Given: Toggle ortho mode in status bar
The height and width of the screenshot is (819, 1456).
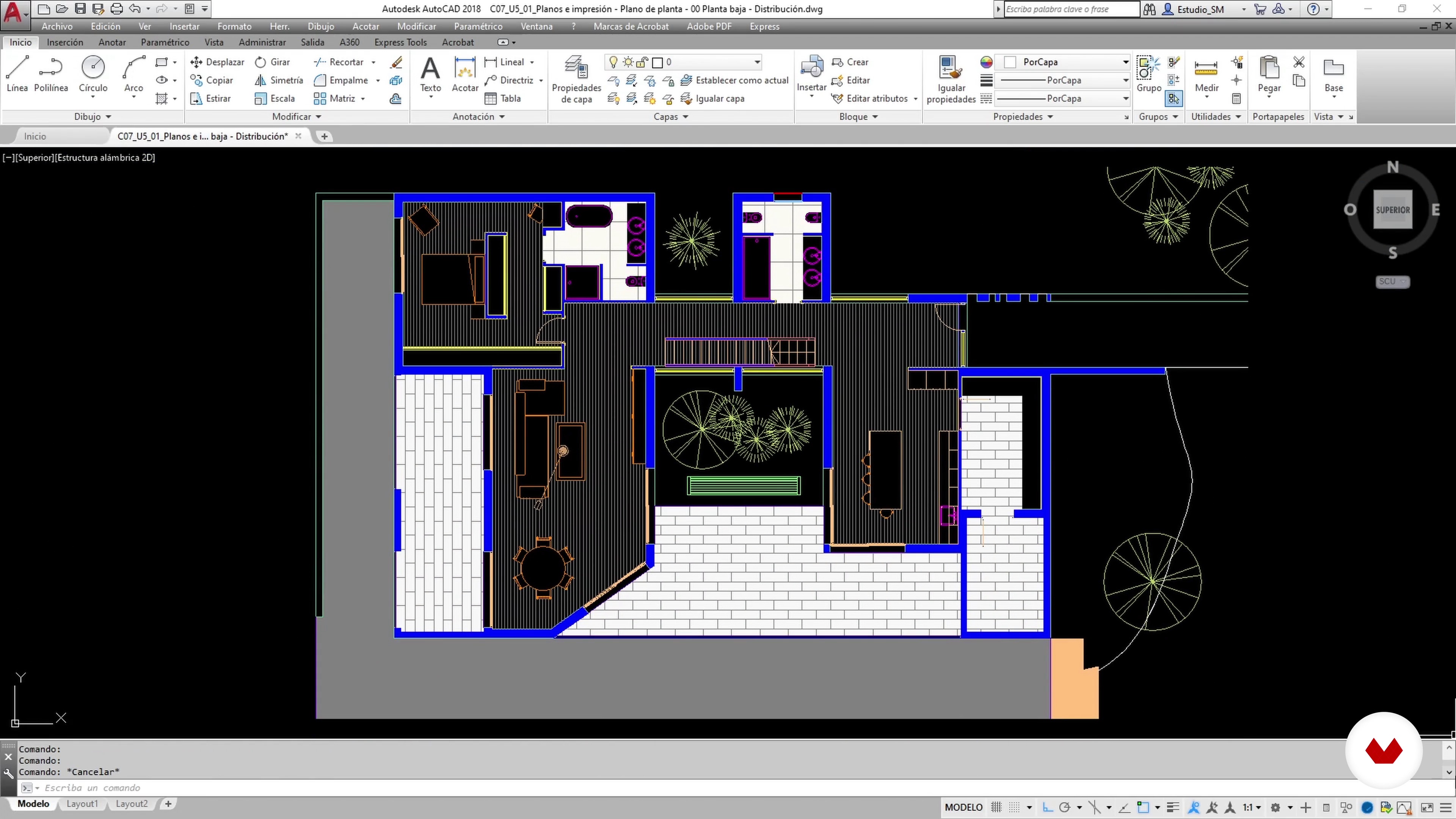Looking at the screenshot, I should (x=1047, y=807).
